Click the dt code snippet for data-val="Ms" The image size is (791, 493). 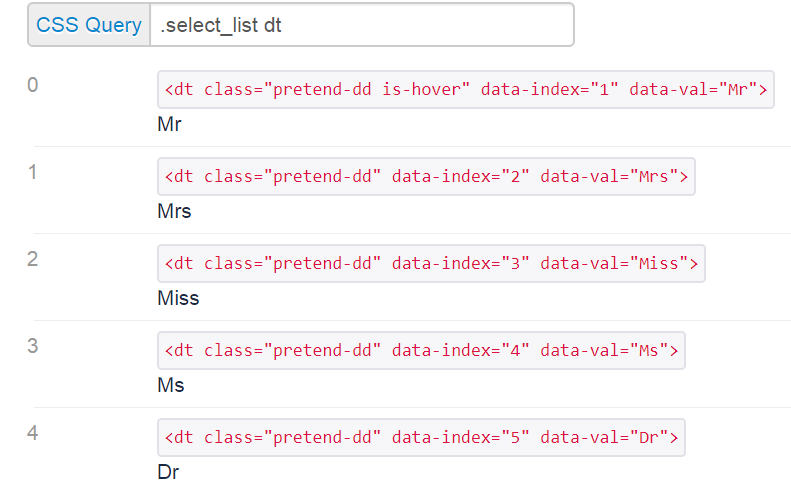421,351
